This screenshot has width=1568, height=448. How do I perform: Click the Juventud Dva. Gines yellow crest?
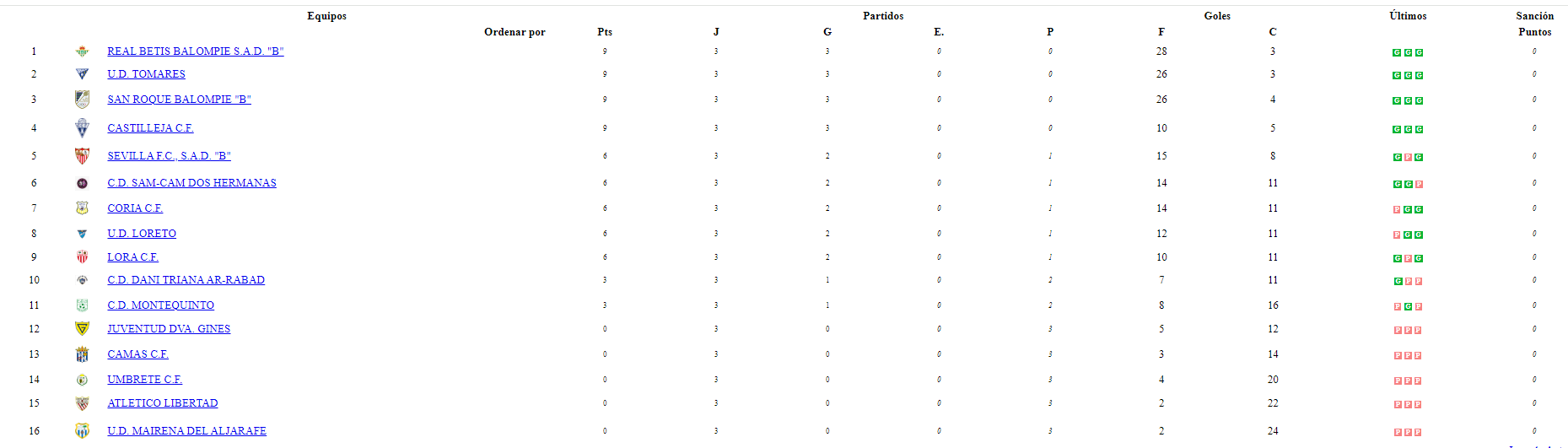pos(82,329)
